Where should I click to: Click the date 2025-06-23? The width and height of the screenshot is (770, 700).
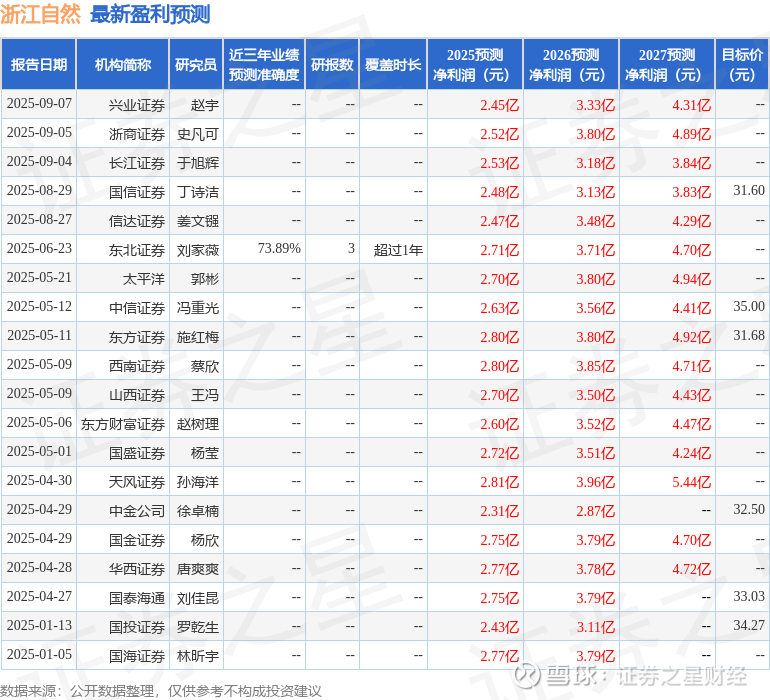click(x=39, y=249)
